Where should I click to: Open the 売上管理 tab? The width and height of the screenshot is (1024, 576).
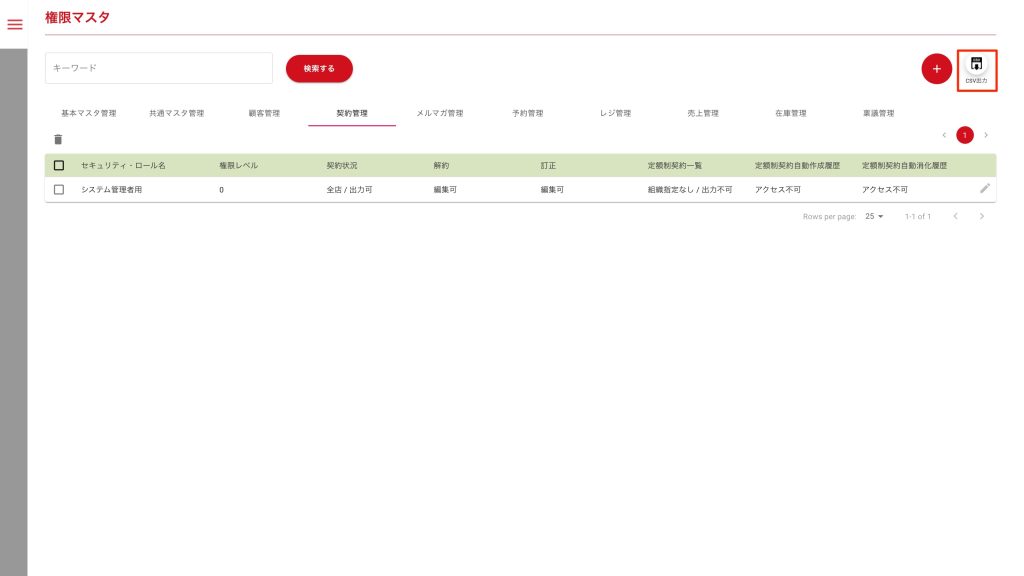703,114
